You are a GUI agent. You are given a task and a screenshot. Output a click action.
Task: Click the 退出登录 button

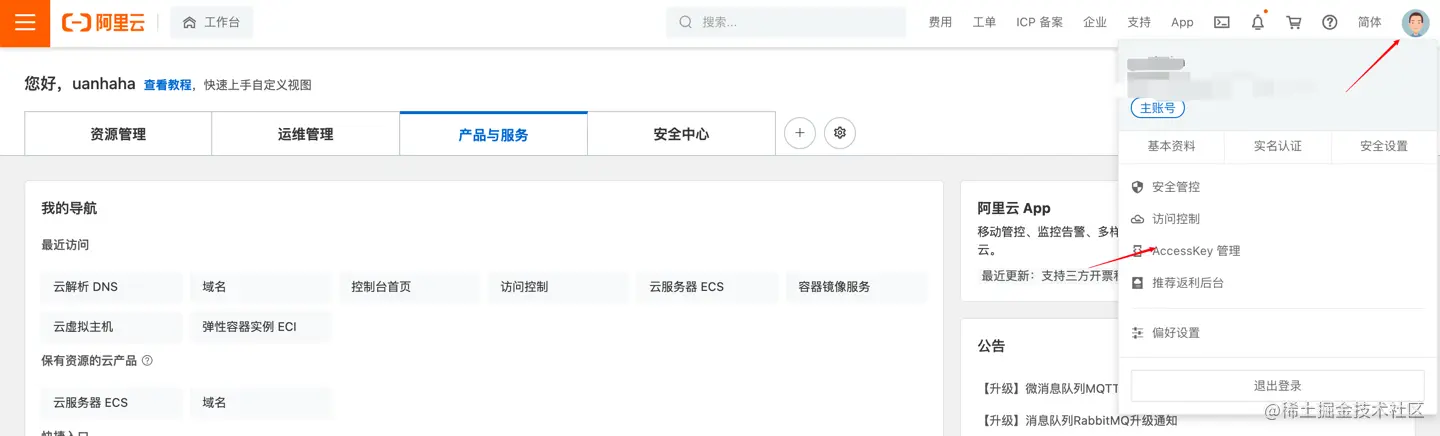pos(1277,385)
